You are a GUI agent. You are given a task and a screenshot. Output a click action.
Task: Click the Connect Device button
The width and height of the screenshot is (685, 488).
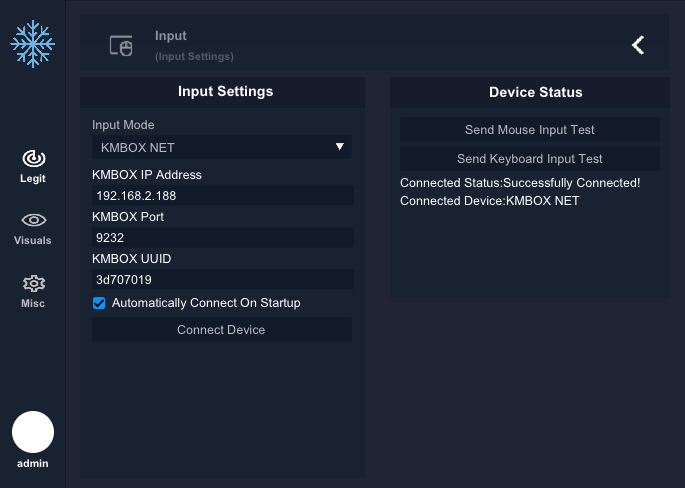222,329
